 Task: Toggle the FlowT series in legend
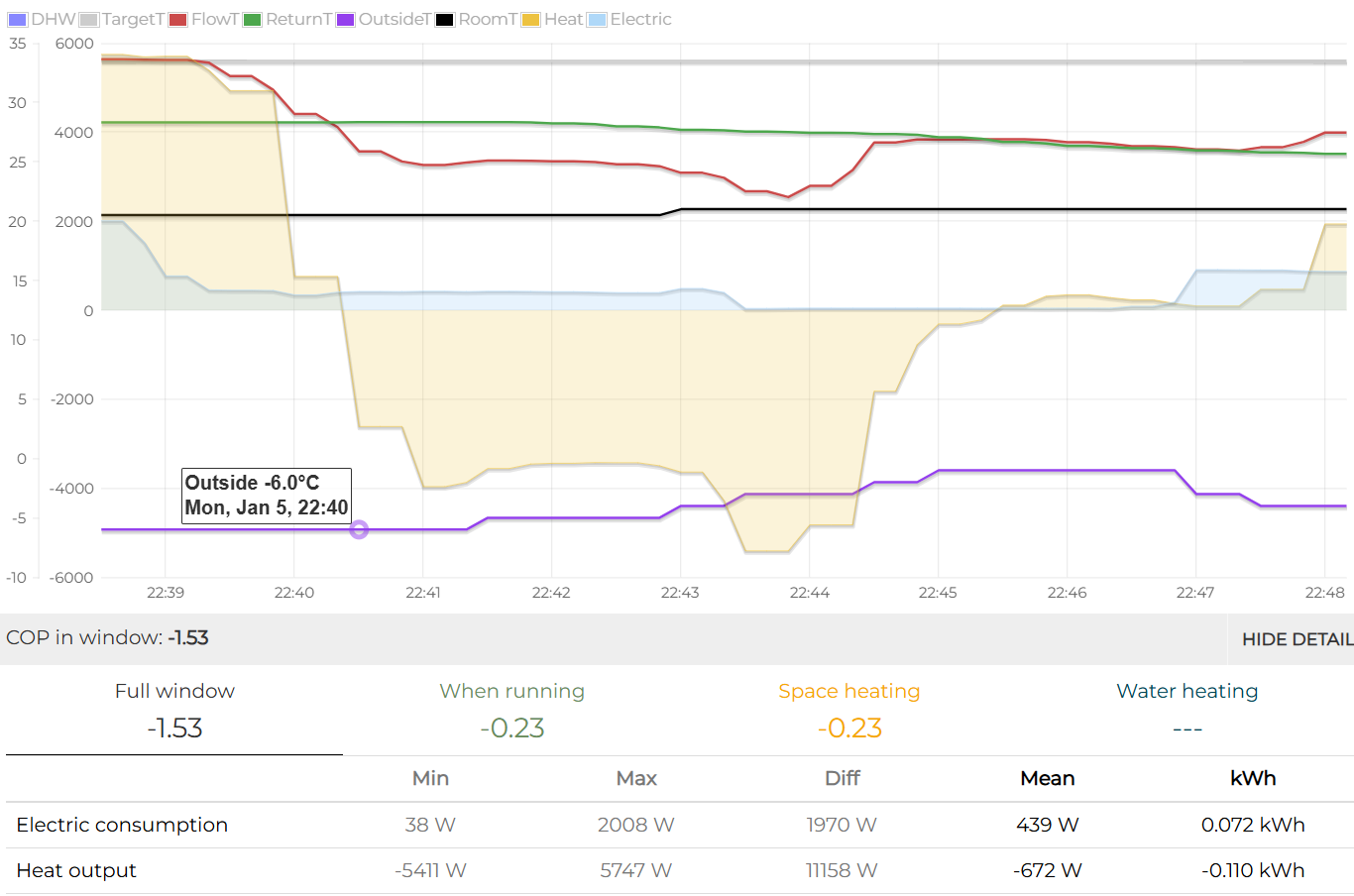[x=214, y=19]
